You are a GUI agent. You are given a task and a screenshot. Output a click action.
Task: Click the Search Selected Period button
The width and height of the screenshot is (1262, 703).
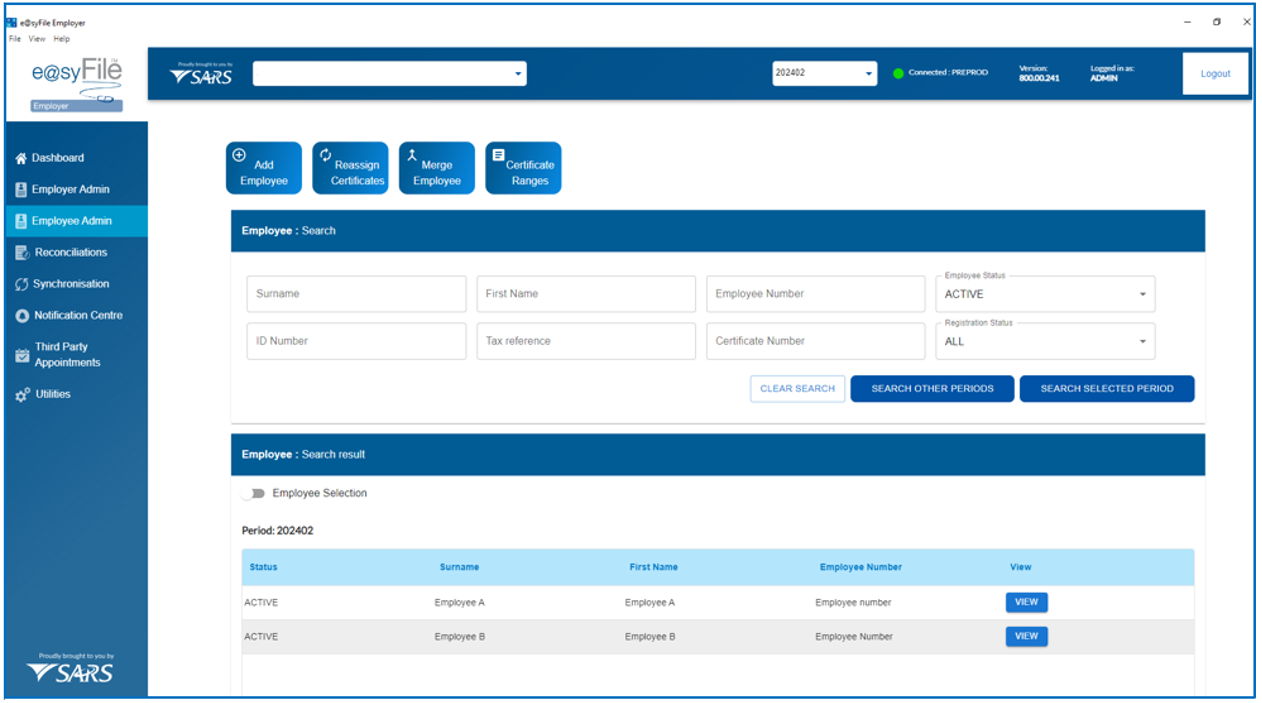[1106, 389]
